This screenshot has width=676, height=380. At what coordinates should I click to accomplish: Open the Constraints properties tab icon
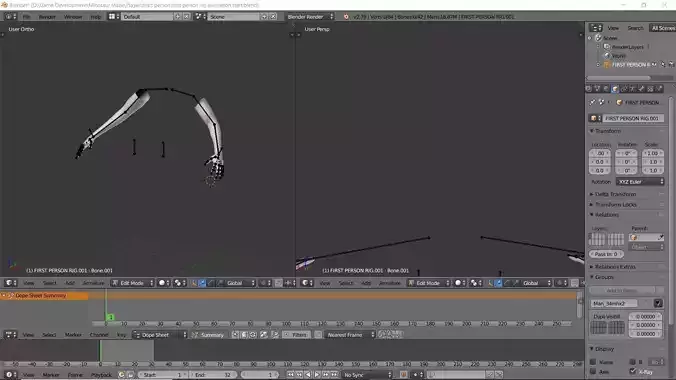[x=624, y=89]
